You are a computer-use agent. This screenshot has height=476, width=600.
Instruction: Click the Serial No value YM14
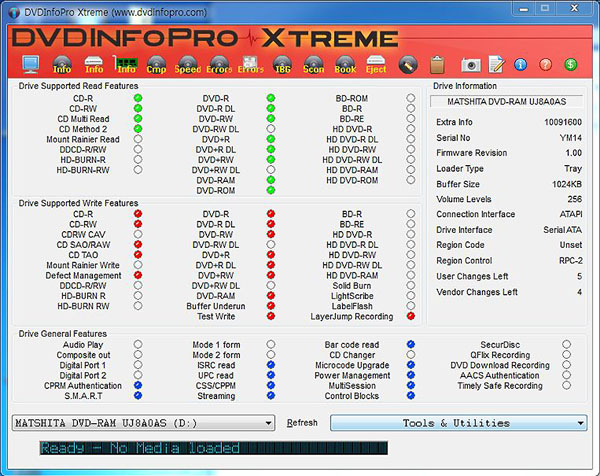pyautogui.click(x=571, y=138)
